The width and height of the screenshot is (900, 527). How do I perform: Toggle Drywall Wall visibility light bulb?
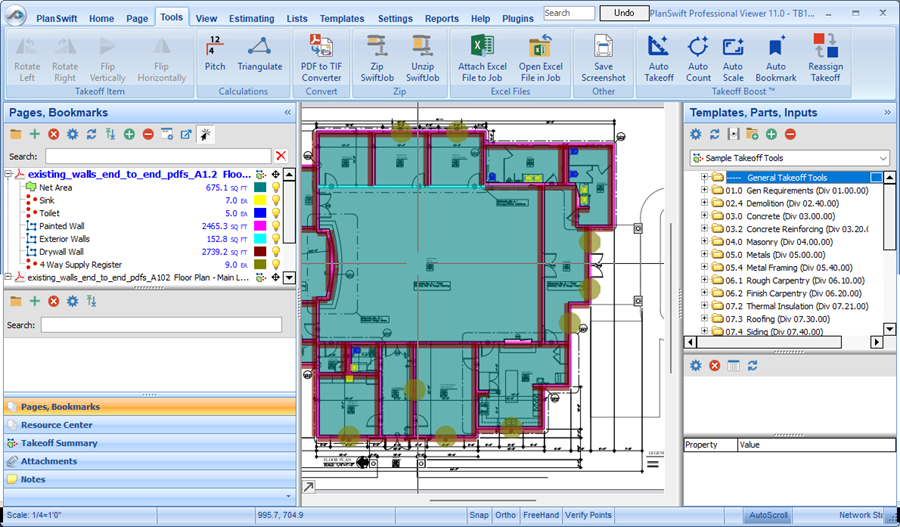[276, 252]
